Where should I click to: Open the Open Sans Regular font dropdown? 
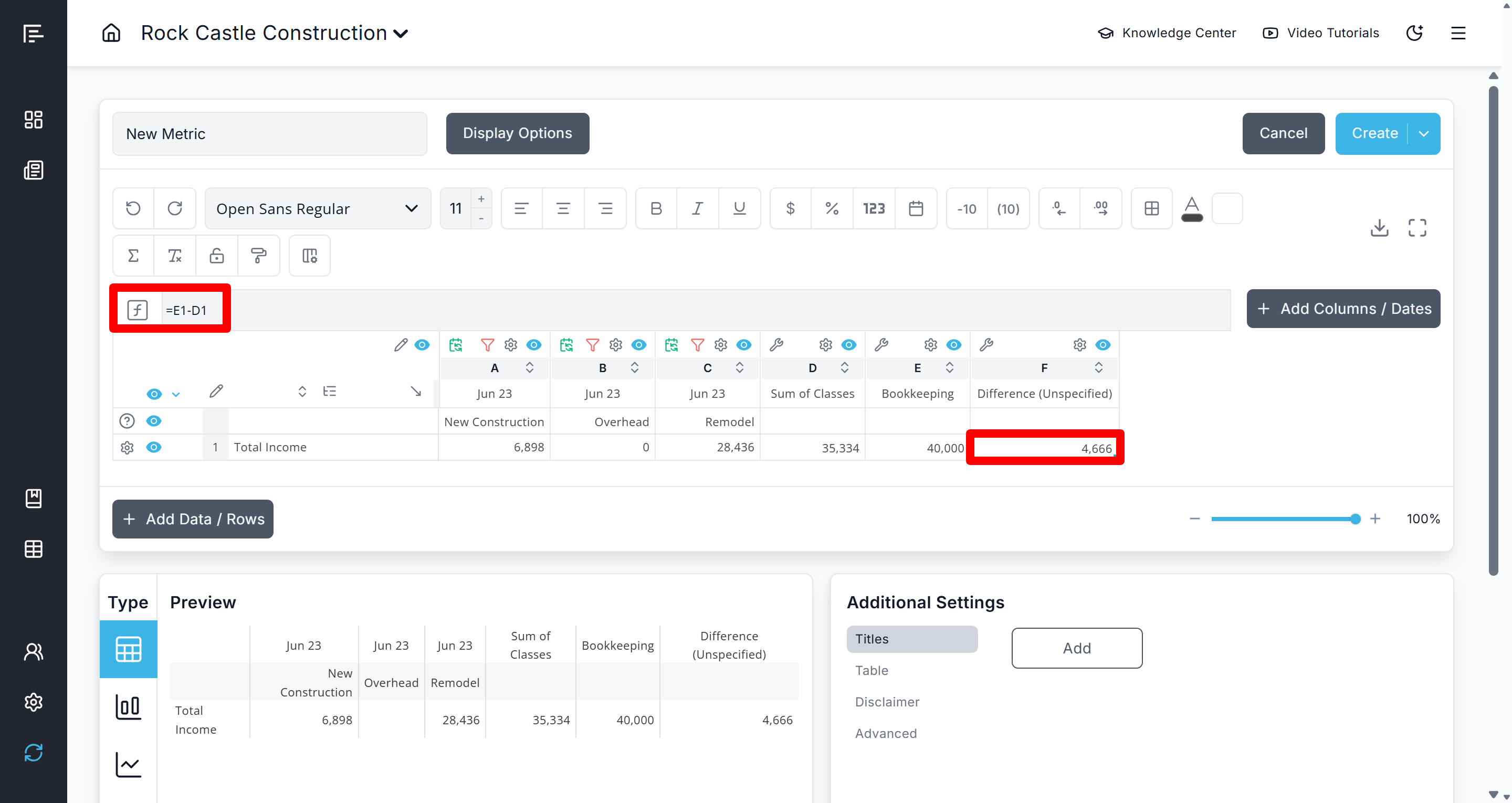(x=318, y=208)
